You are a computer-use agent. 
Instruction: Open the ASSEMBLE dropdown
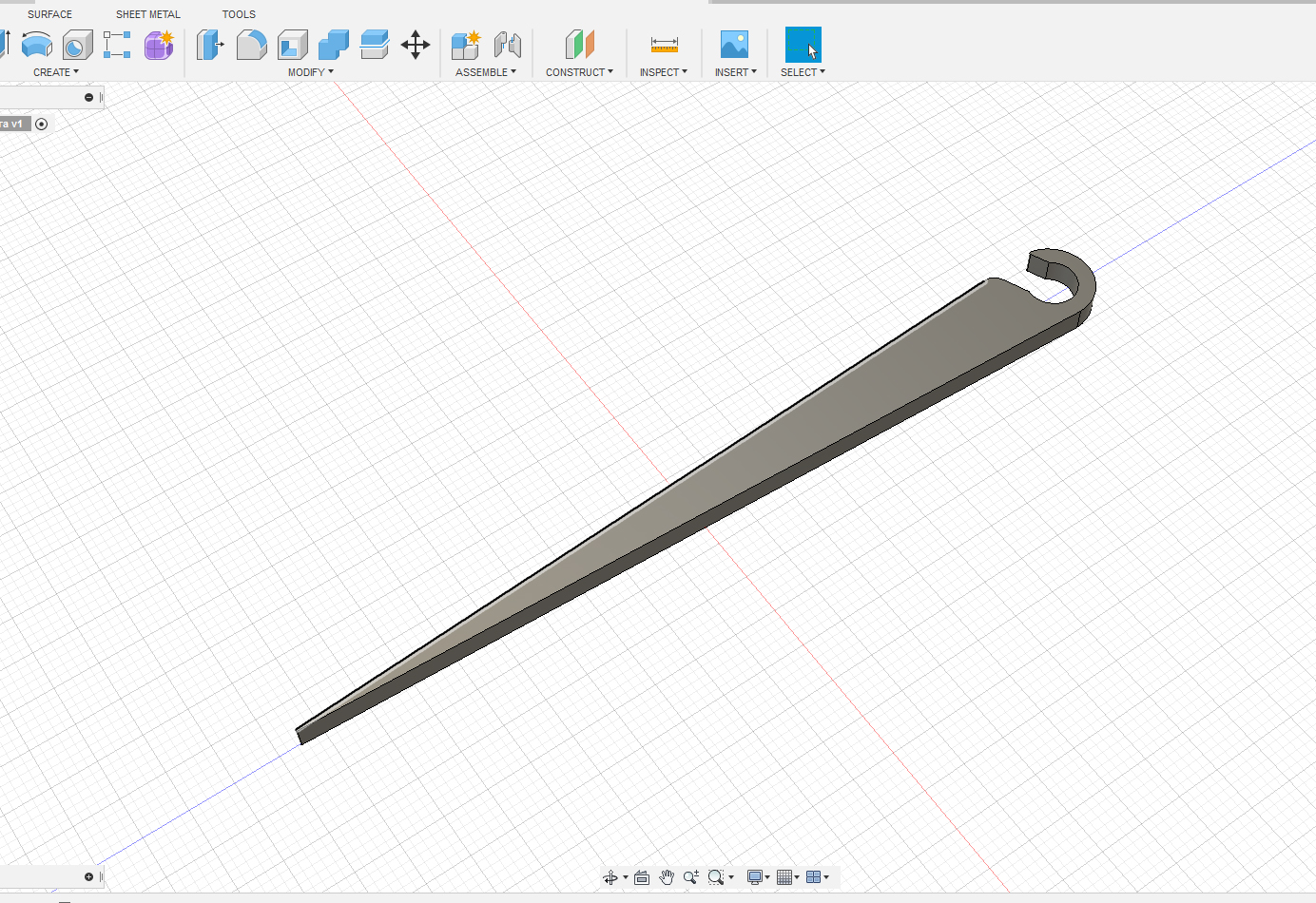(x=486, y=72)
